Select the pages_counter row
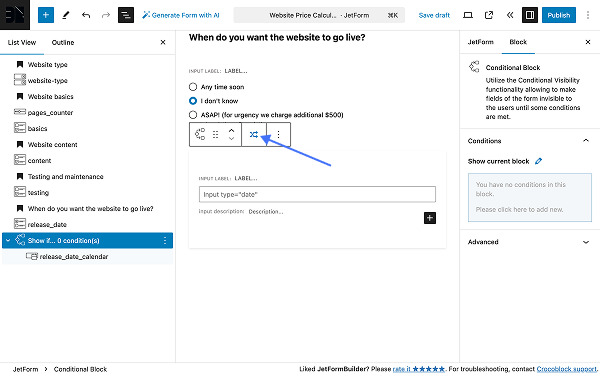600x375 pixels. (x=88, y=113)
